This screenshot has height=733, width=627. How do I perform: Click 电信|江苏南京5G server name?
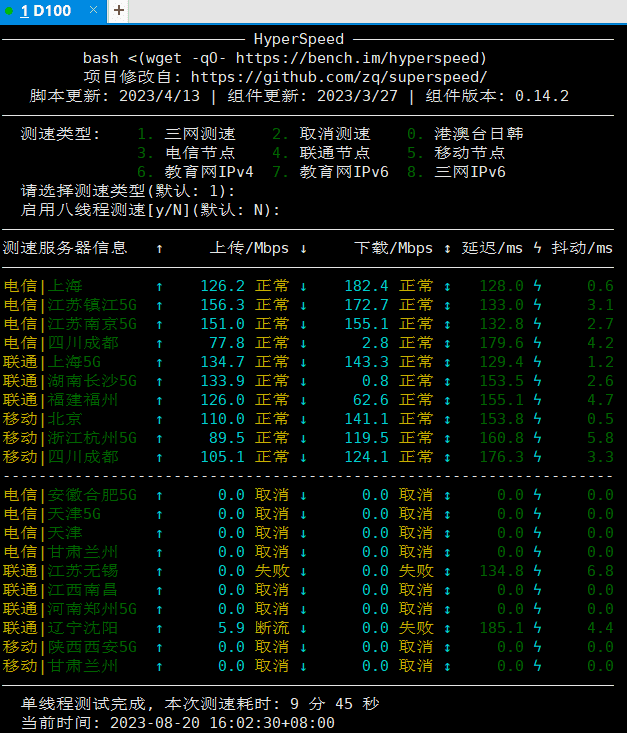[70, 324]
